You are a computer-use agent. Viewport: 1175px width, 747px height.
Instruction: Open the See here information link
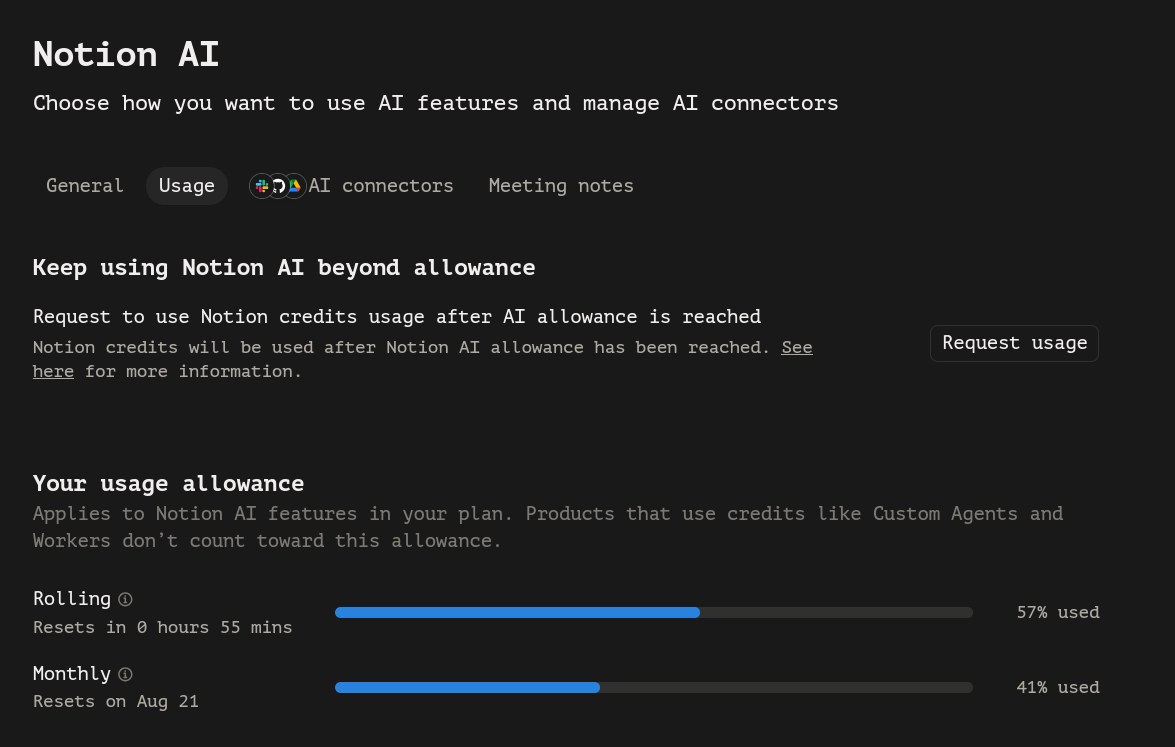(797, 348)
